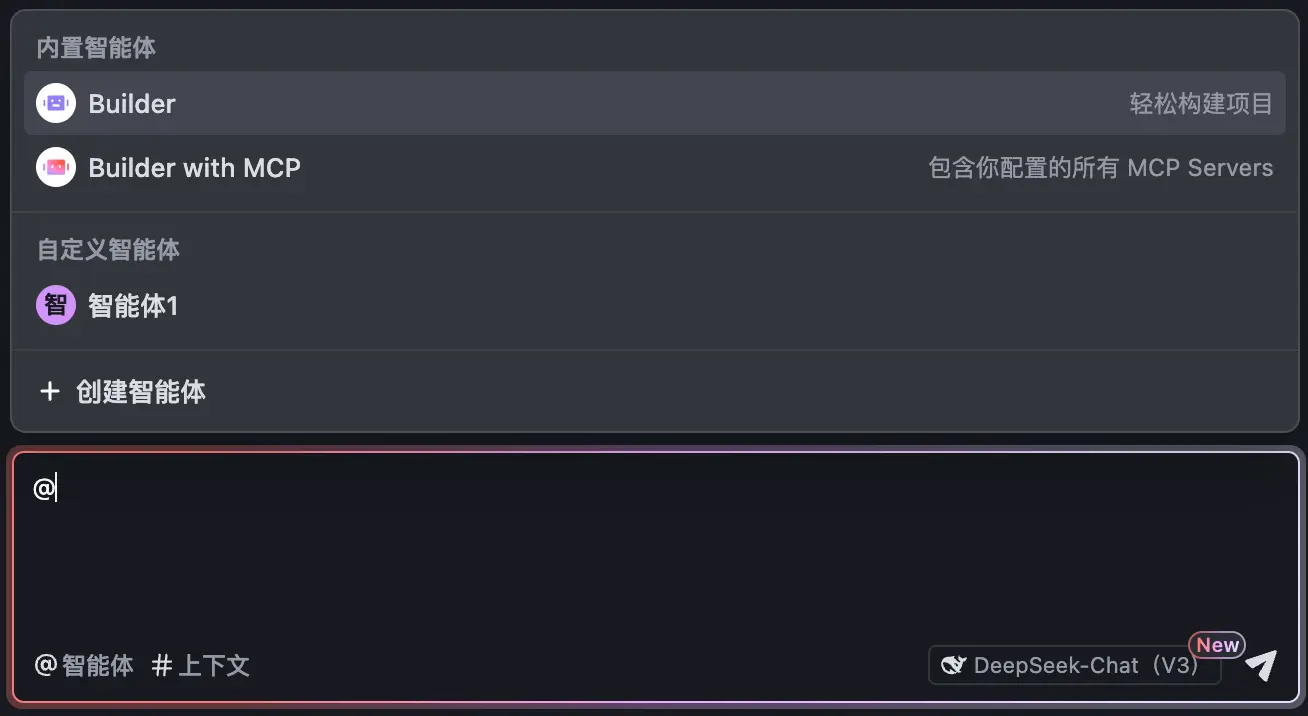
Task: Click the 轻松构建项目 description text
Action: pyautogui.click(x=1201, y=103)
